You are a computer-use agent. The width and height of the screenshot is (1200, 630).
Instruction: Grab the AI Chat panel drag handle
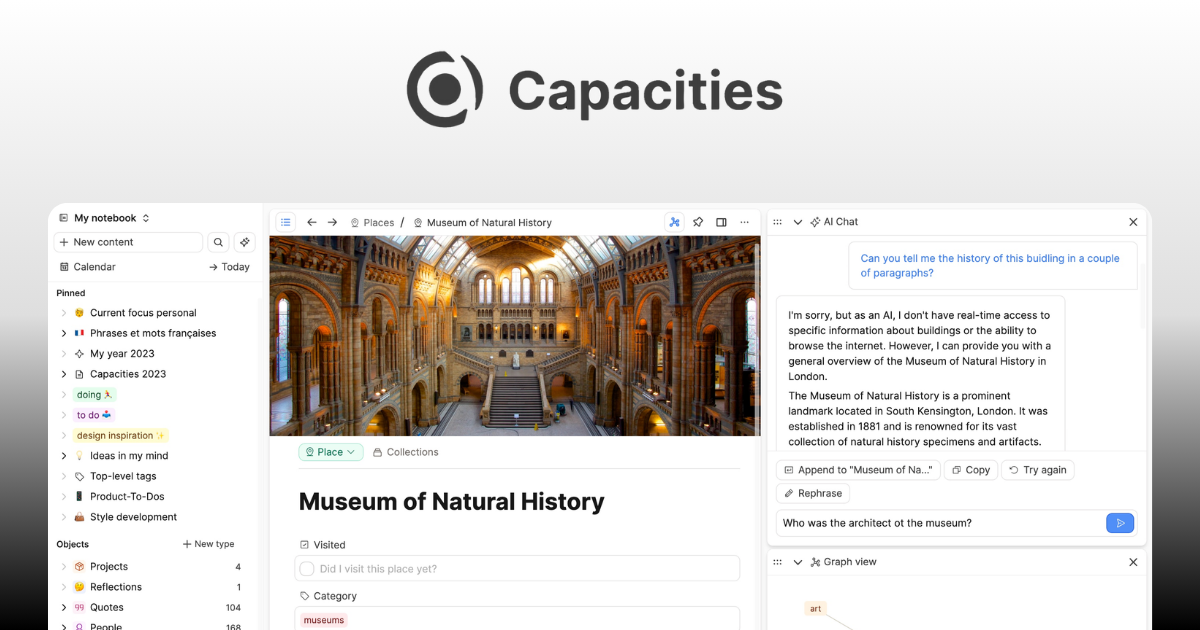pyautogui.click(x=778, y=222)
